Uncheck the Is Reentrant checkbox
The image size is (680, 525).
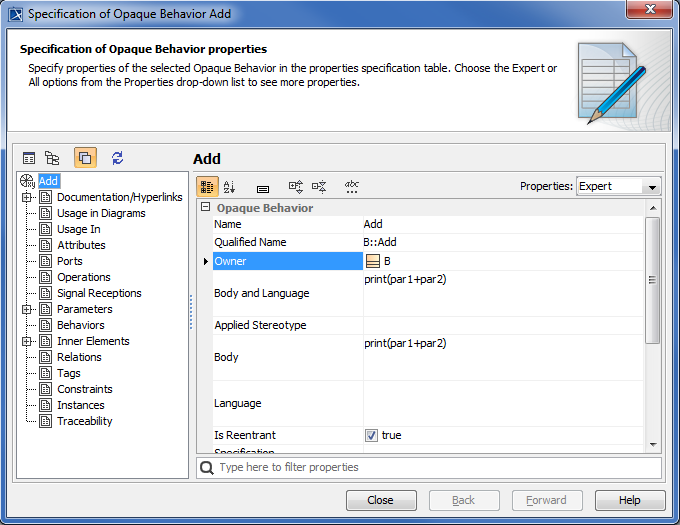[x=371, y=435]
